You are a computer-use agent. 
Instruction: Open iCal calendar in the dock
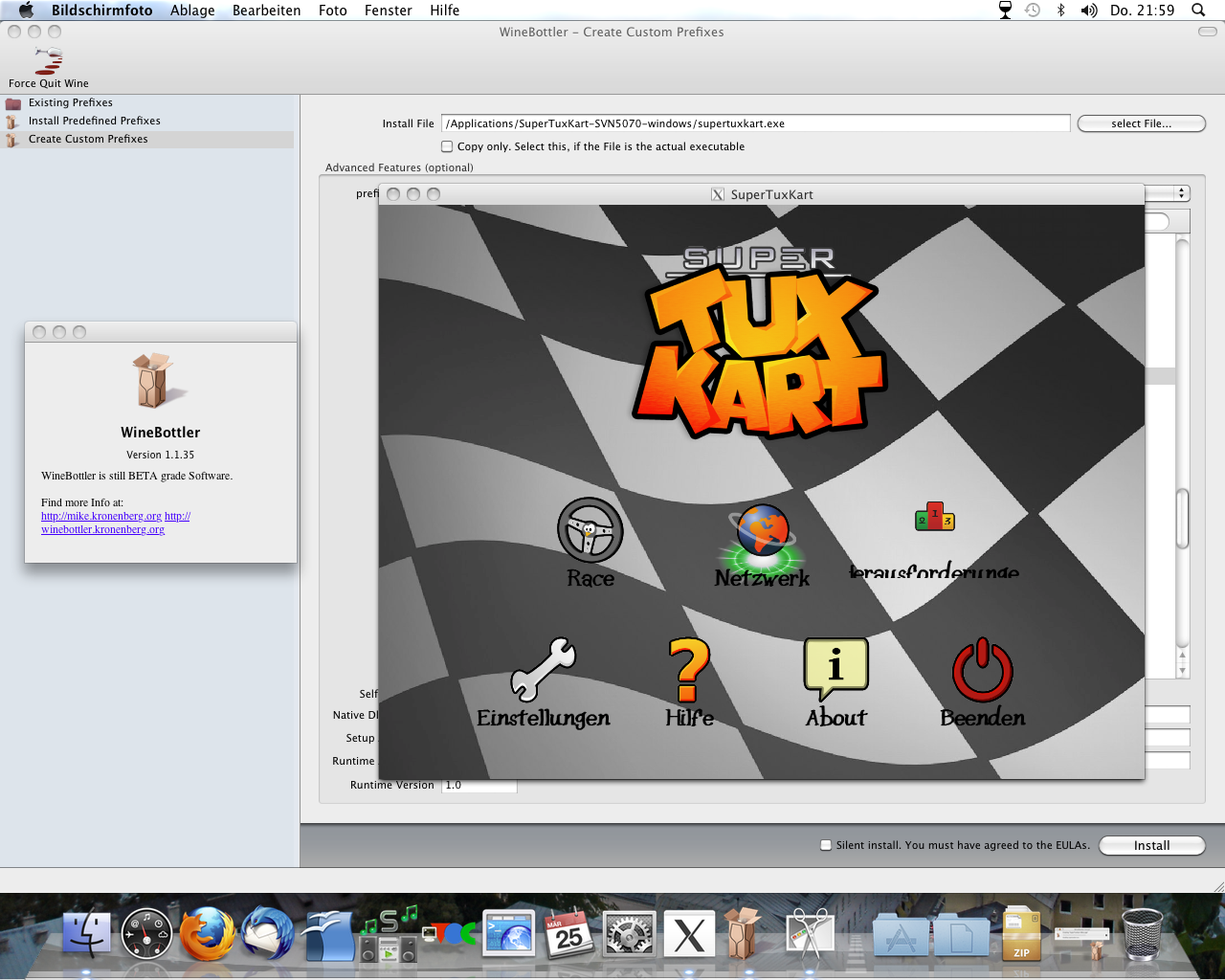pos(568,934)
